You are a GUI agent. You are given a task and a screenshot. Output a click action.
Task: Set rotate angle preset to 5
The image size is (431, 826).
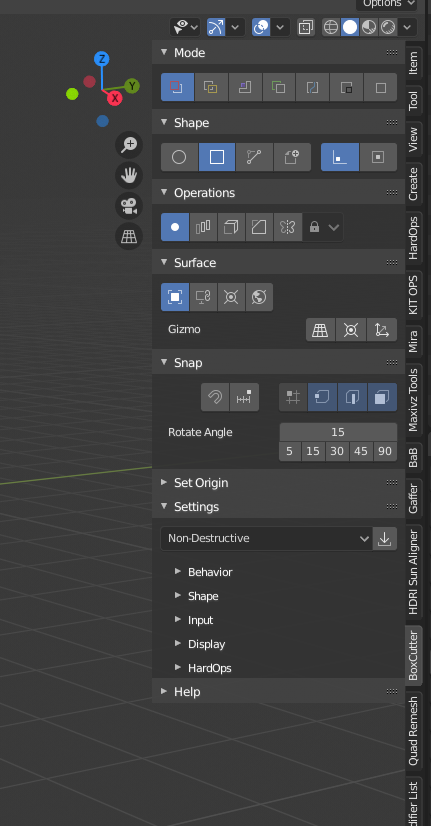(x=289, y=451)
